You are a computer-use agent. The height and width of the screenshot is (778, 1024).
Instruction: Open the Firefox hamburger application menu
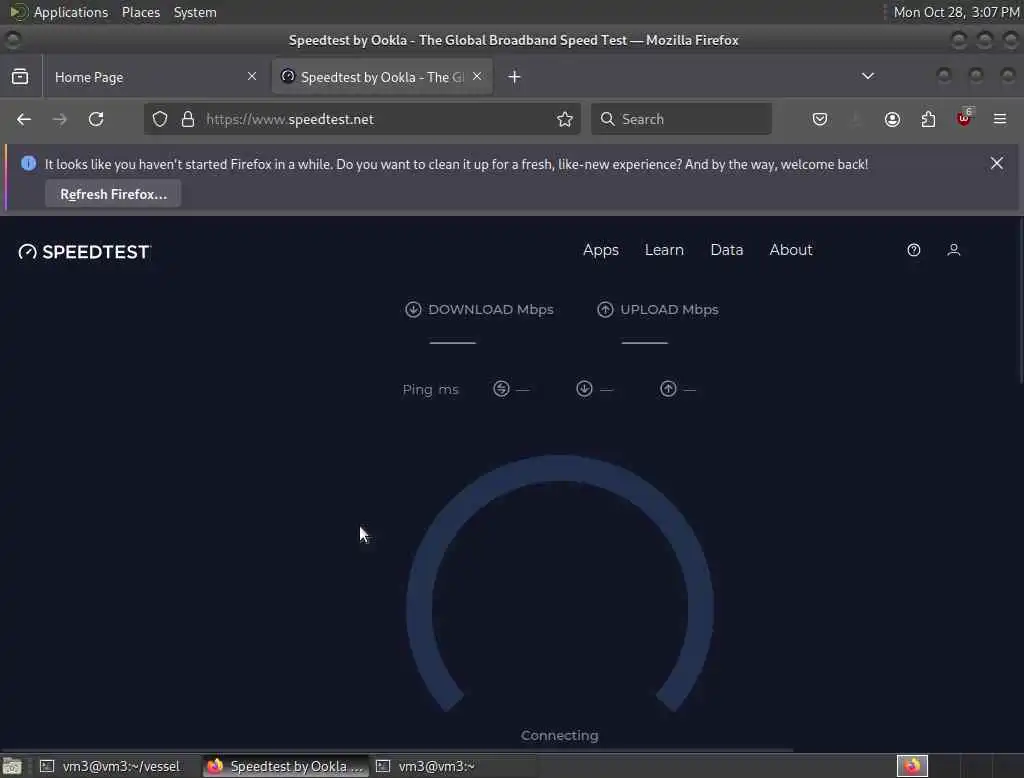[x=1000, y=119]
